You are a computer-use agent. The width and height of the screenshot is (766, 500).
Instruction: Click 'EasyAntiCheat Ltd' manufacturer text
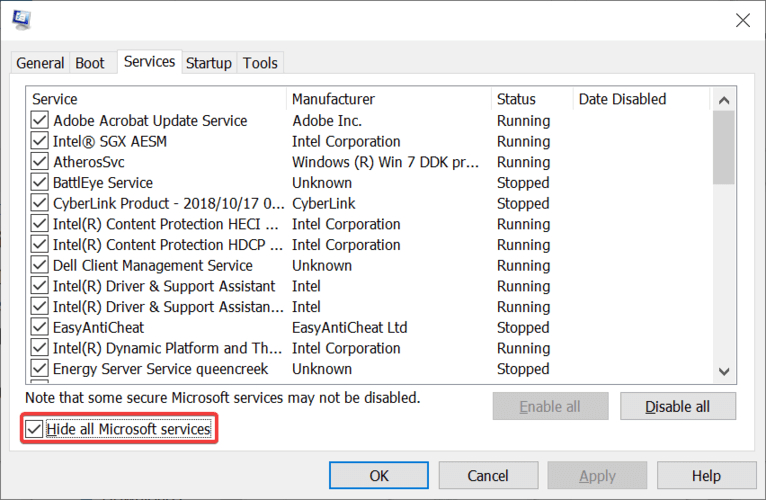[350, 327]
